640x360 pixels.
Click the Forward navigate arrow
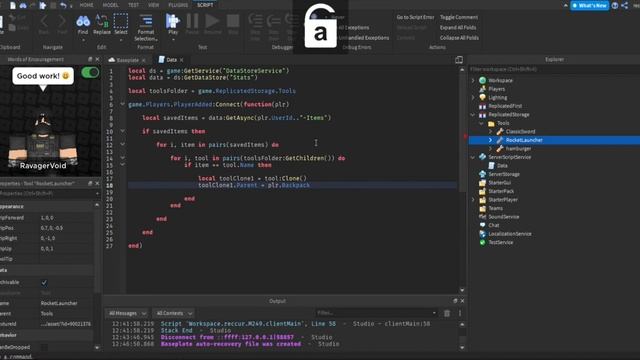[62, 20]
